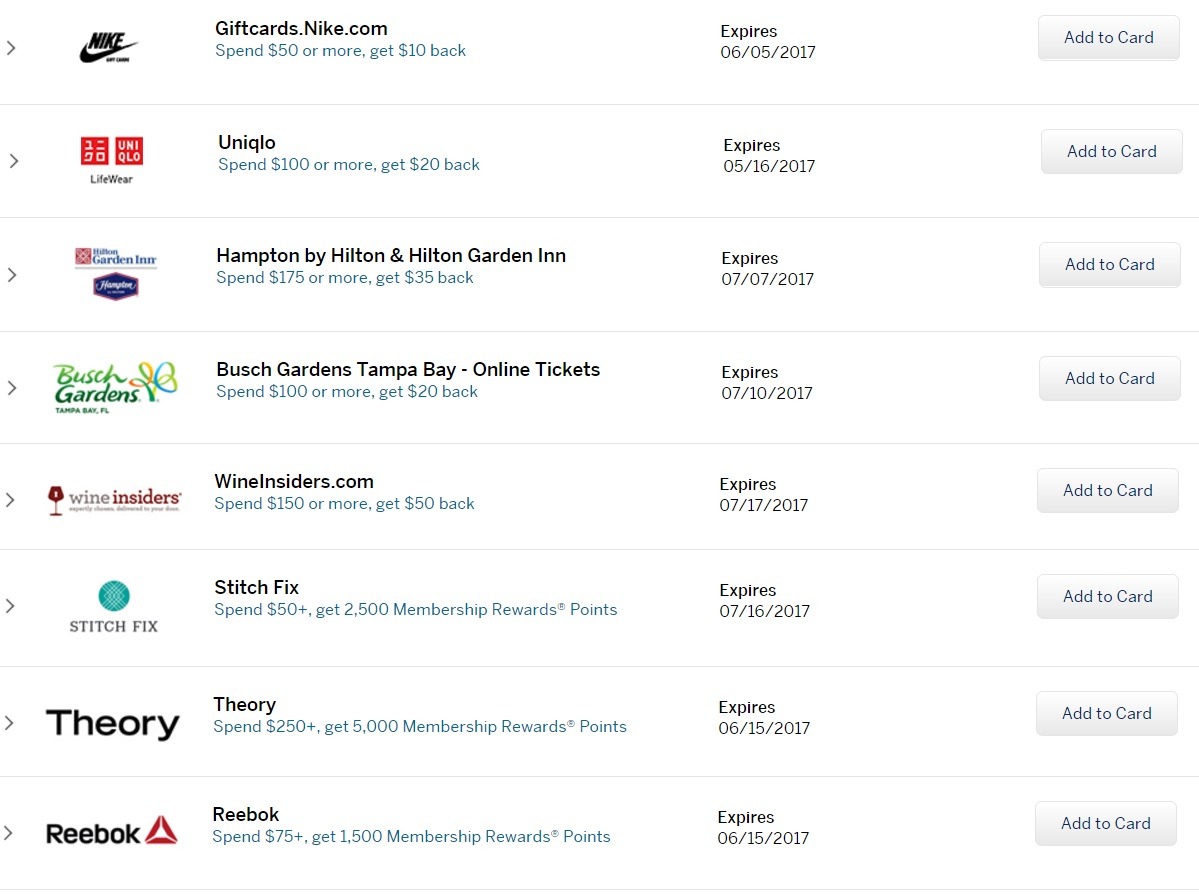This screenshot has height=895, width=1199.
Task: Open the Stitch Fix Membership Rewards offer link
Action: tap(415, 610)
